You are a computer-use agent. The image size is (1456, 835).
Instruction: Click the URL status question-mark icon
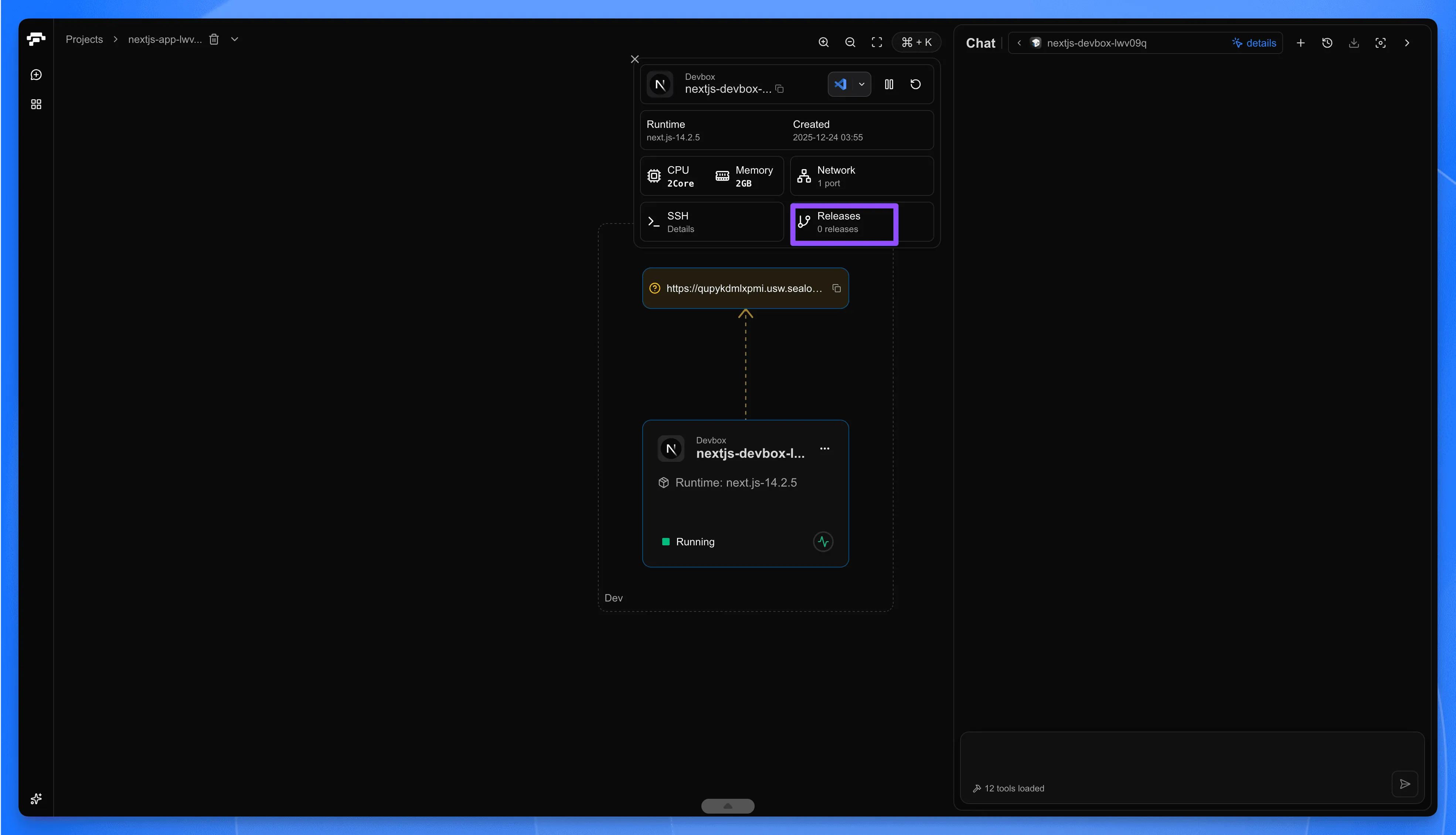(x=654, y=289)
